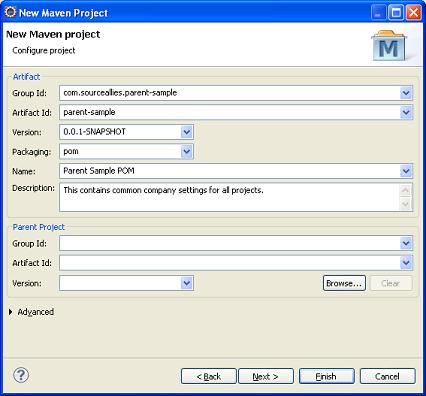Click the Description text area
The height and width of the screenshot is (396, 426).
pos(230,197)
